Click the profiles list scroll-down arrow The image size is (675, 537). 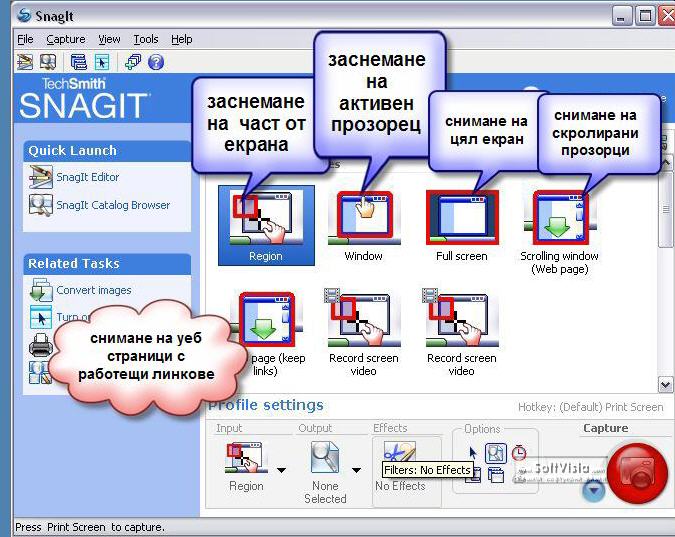[665, 384]
